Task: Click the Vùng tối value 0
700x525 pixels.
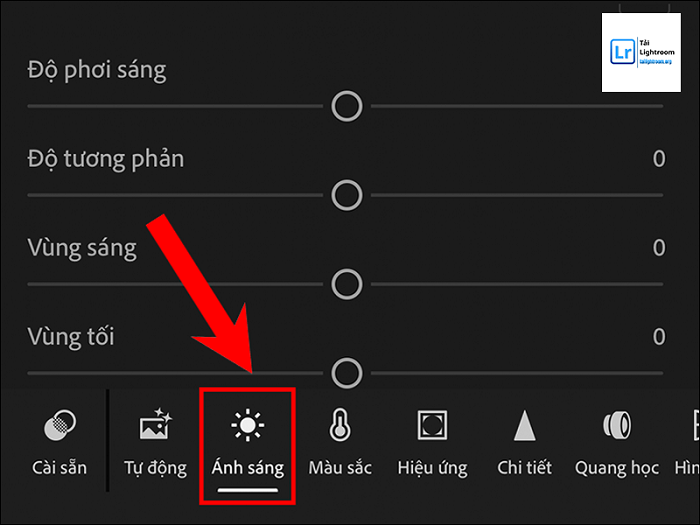Action: pyautogui.click(x=658, y=337)
